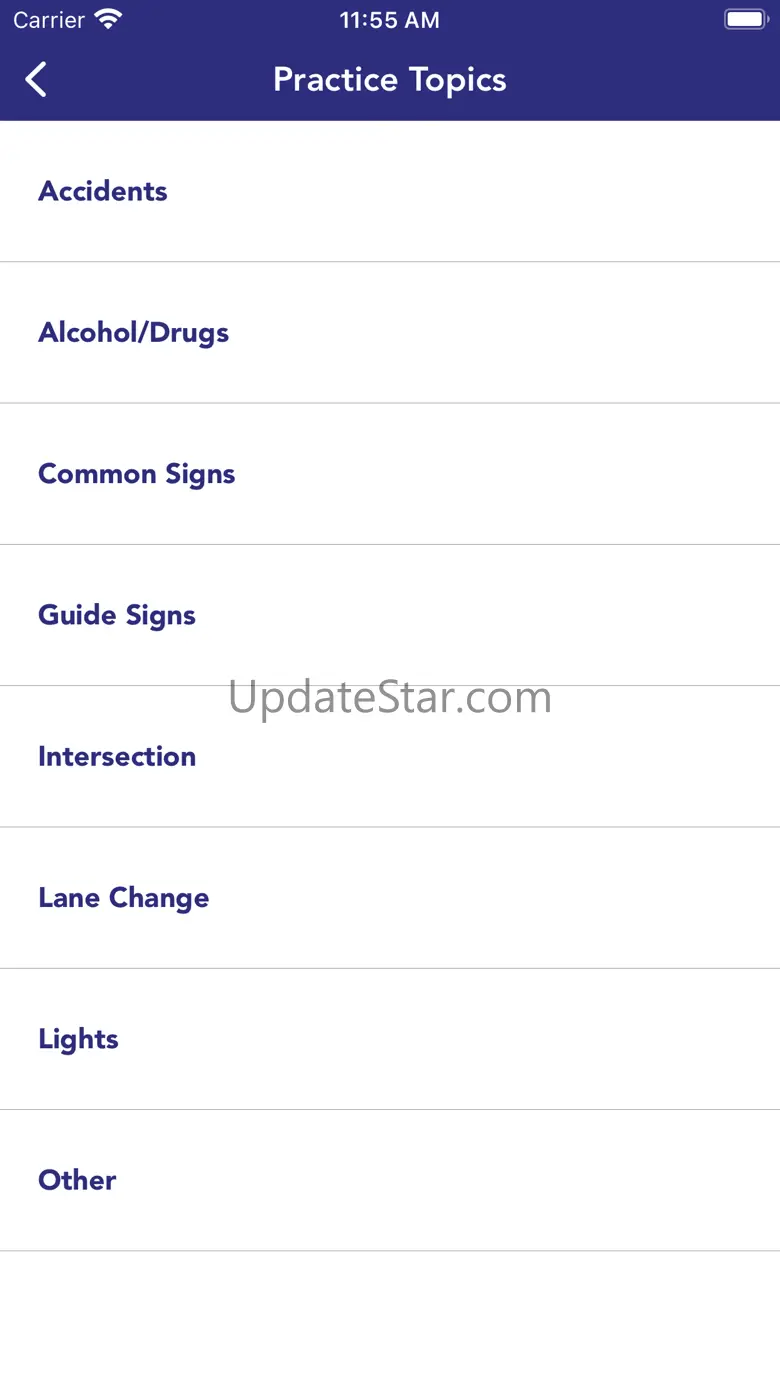Screen dimensions: 780x1387
Task: Click the divider between Accidents and Alcohol/Drugs
Action: click(x=390, y=262)
